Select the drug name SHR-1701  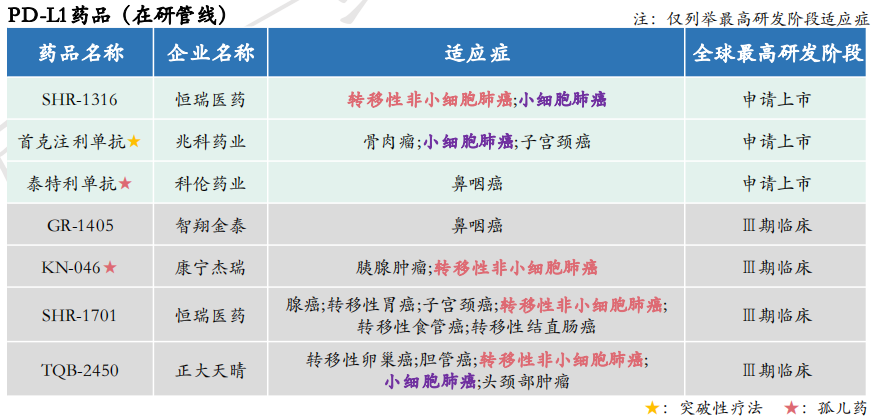[x=79, y=315]
